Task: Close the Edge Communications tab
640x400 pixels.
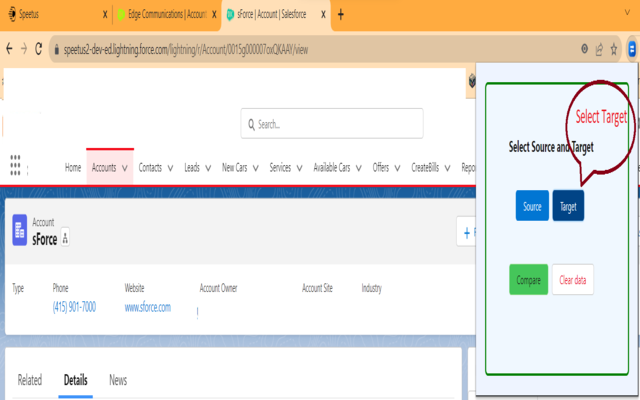Action: (x=214, y=15)
